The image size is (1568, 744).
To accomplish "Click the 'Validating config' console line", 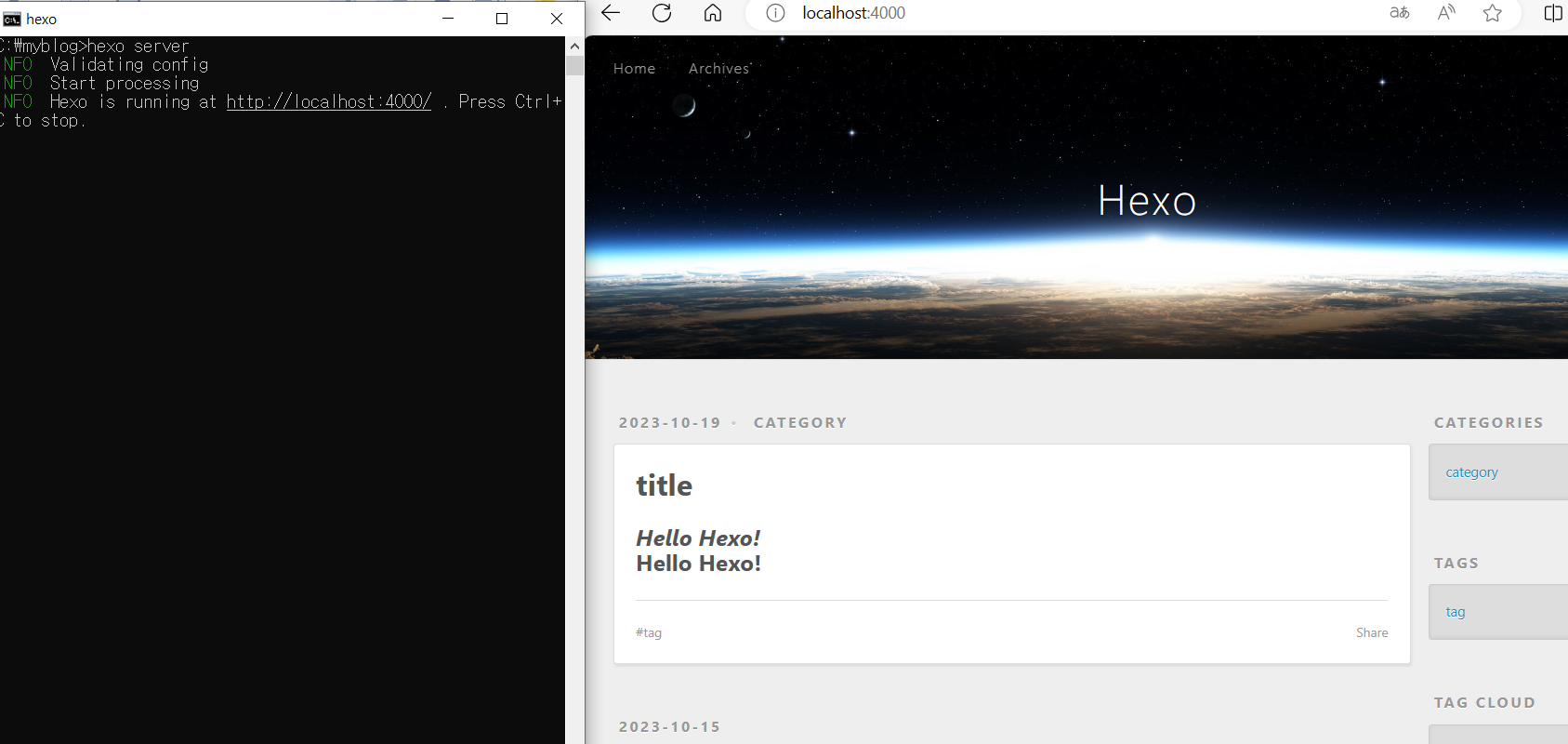I will pos(129,64).
